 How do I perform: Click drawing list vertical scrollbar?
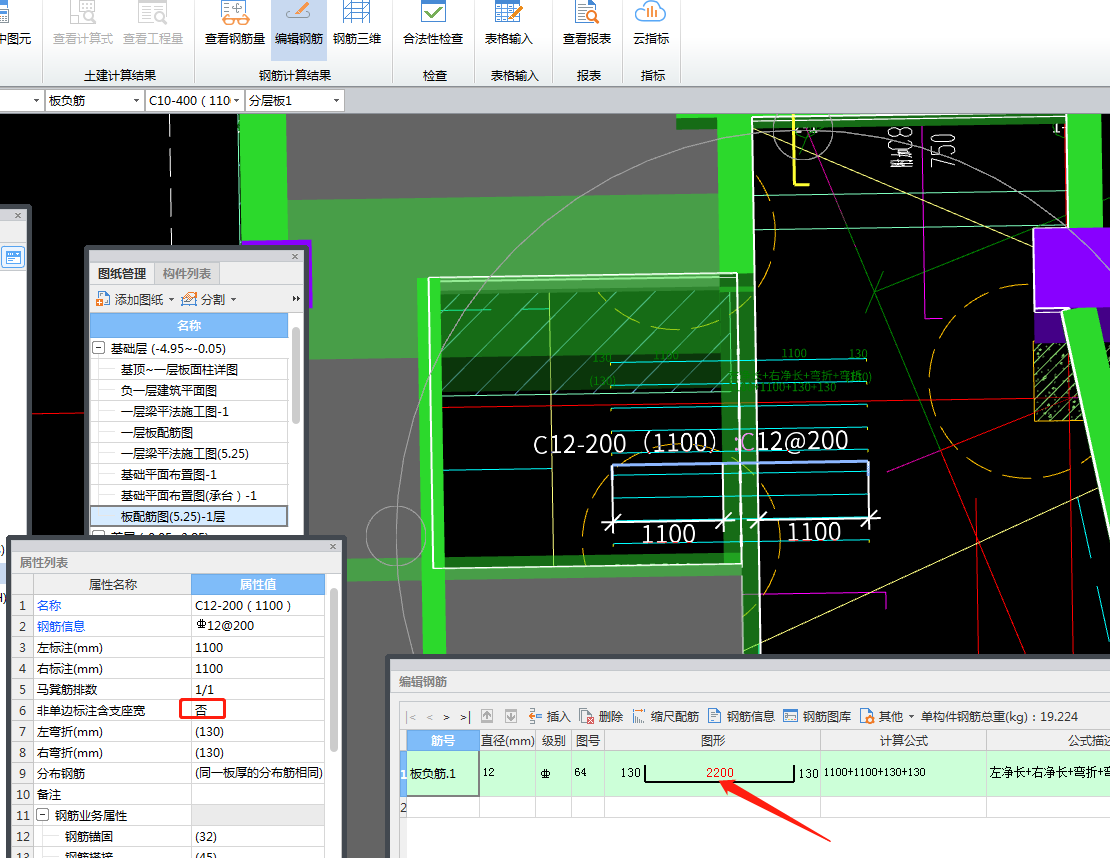pyautogui.click(x=296, y=375)
